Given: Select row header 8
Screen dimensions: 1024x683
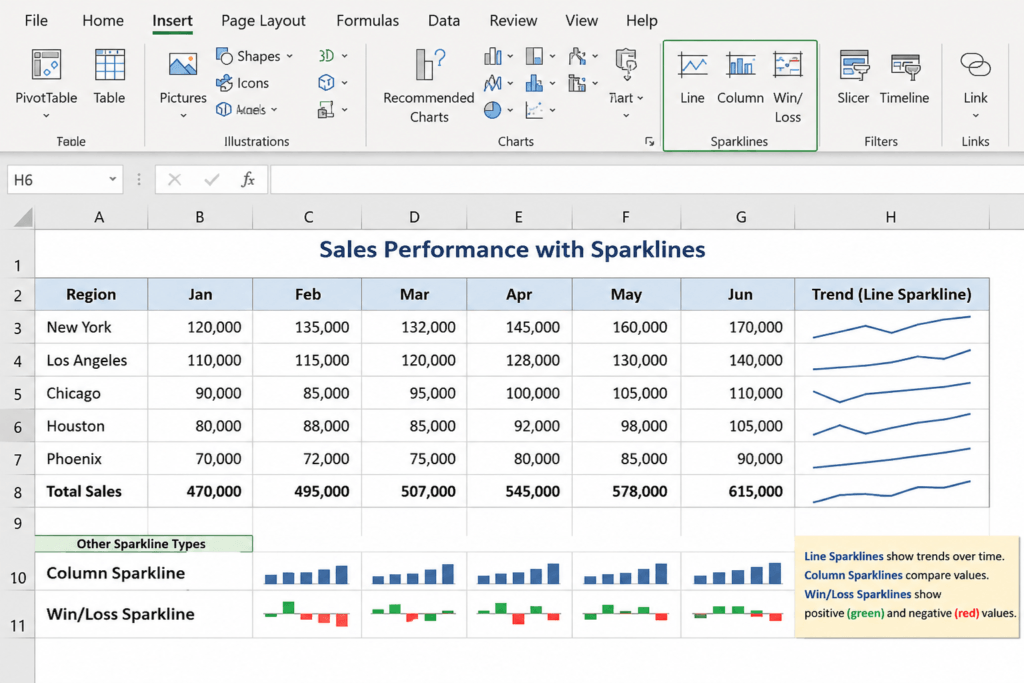Looking at the screenshot, I should (17, 492).
